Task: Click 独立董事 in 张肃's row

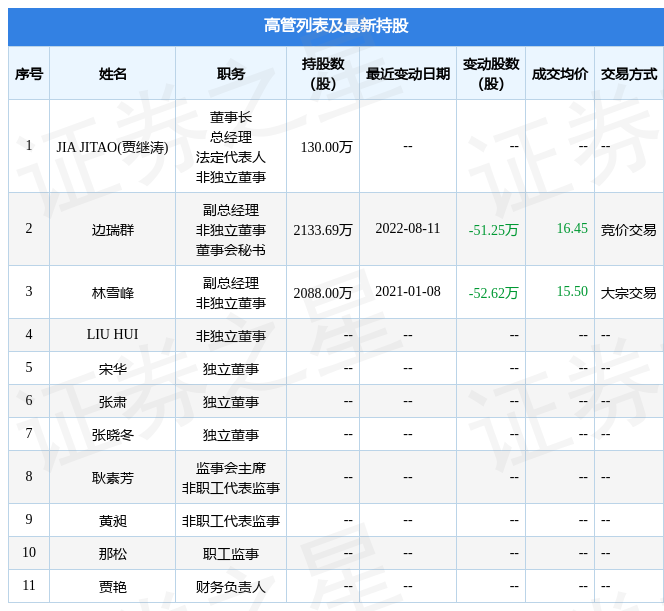Action: (231, 402)
